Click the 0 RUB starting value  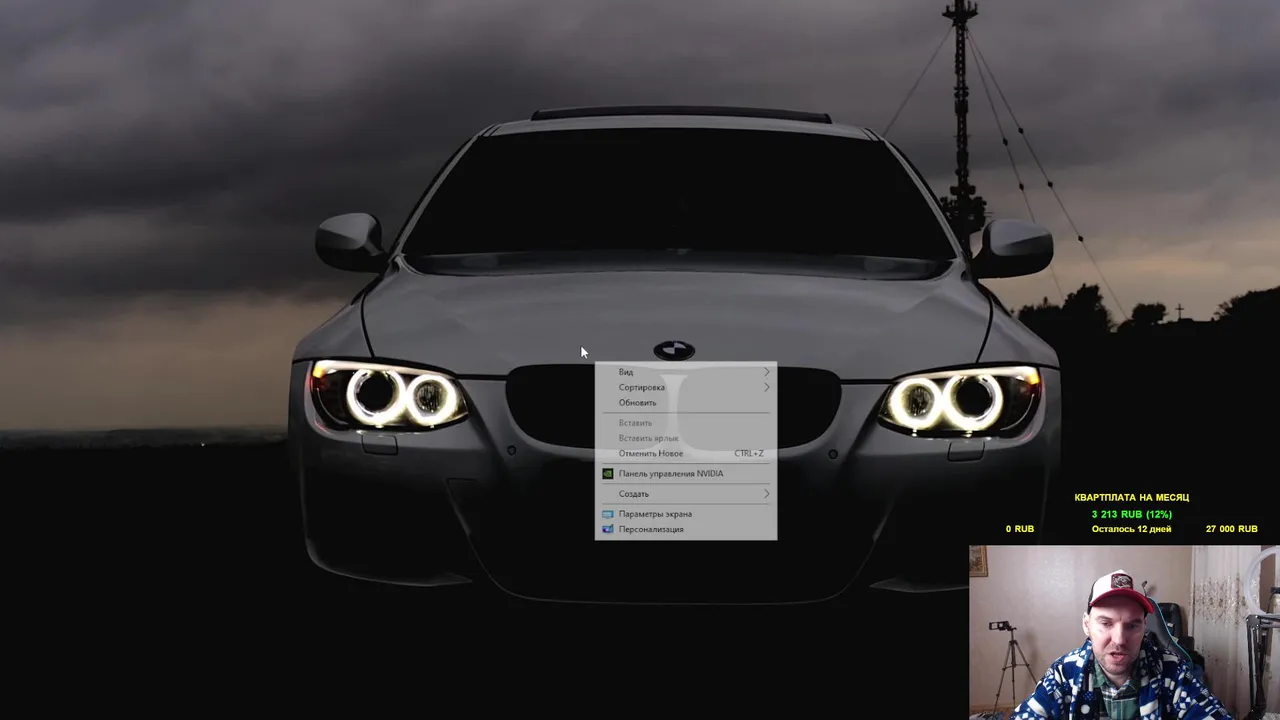point(1020,529)
